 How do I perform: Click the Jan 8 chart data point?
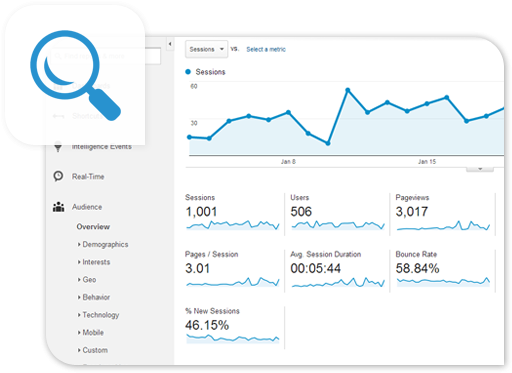click(288, 112)
